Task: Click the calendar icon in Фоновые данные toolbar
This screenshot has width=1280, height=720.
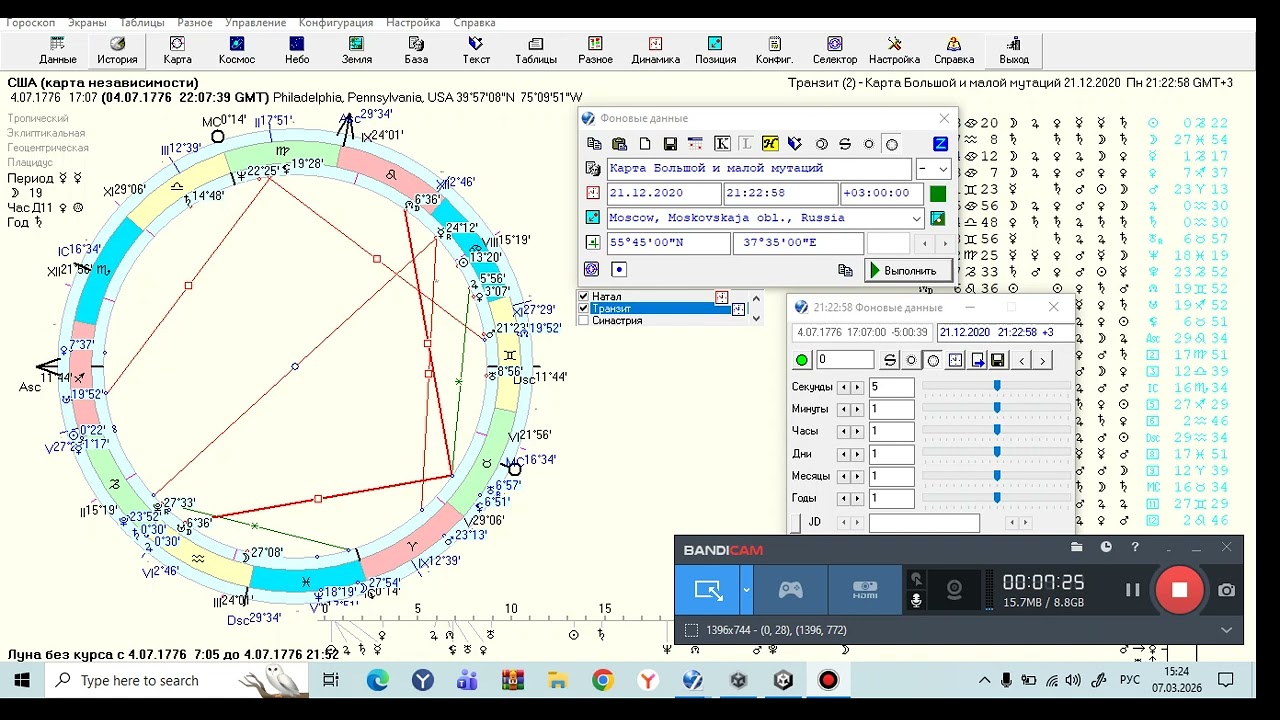Action: [x=695, y=144]
